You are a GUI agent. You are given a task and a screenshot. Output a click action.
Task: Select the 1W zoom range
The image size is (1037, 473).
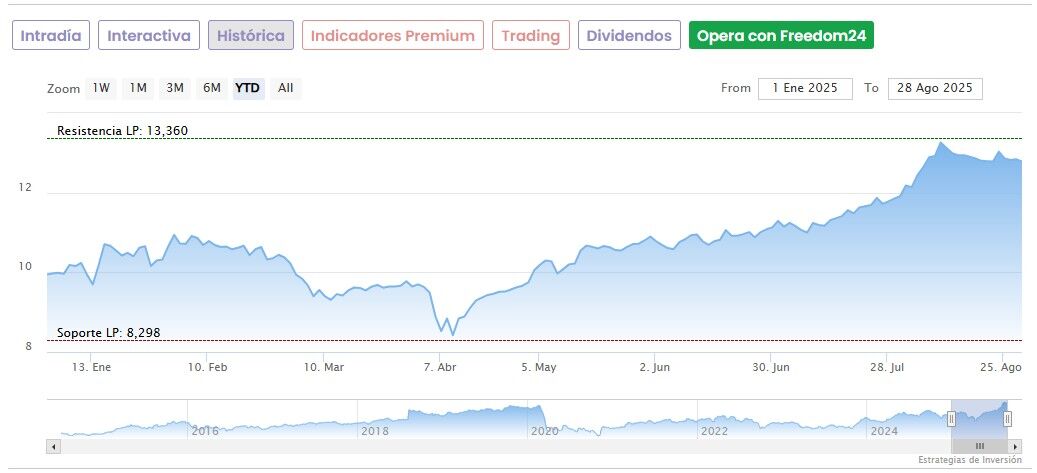[x=101, y=88]
